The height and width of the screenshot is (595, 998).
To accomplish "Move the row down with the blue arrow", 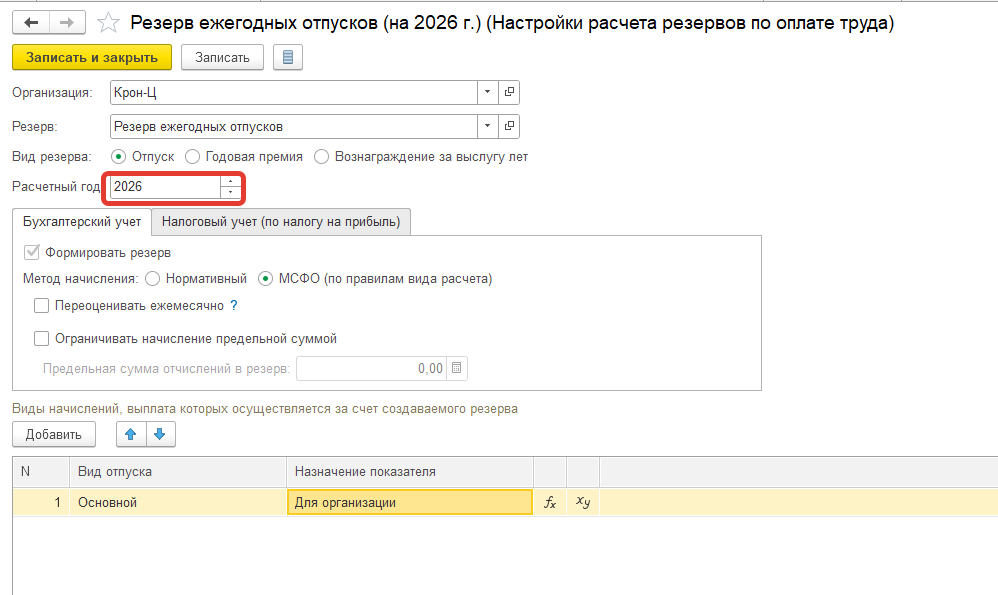I will tap(160, 434).
